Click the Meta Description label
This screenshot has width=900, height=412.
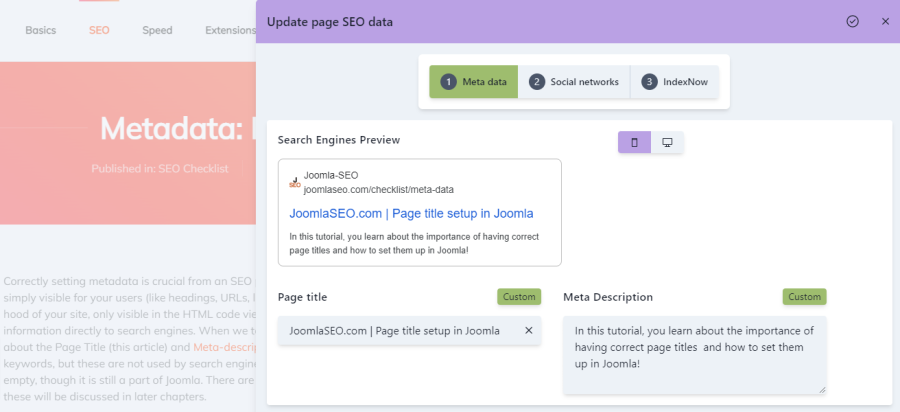(608, 297)
